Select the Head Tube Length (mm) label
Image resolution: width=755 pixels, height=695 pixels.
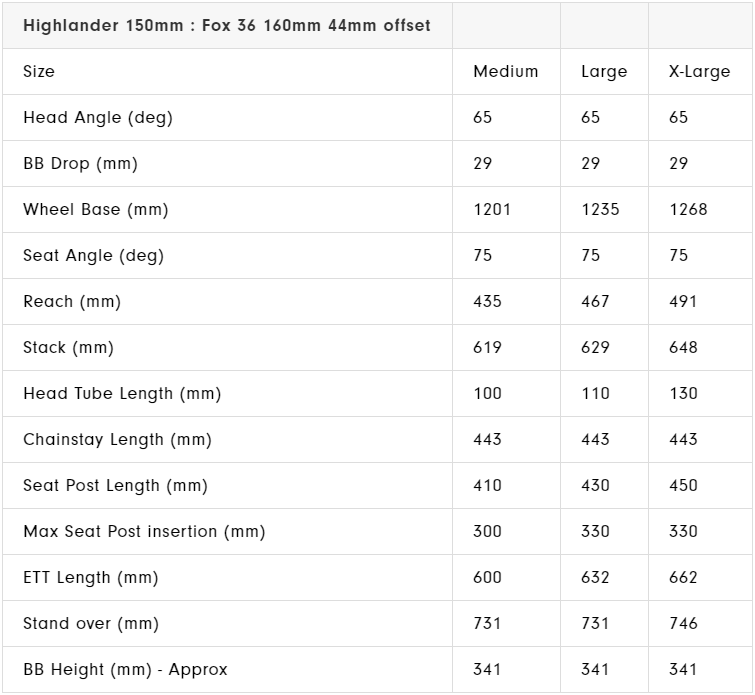tap(122, 394)
